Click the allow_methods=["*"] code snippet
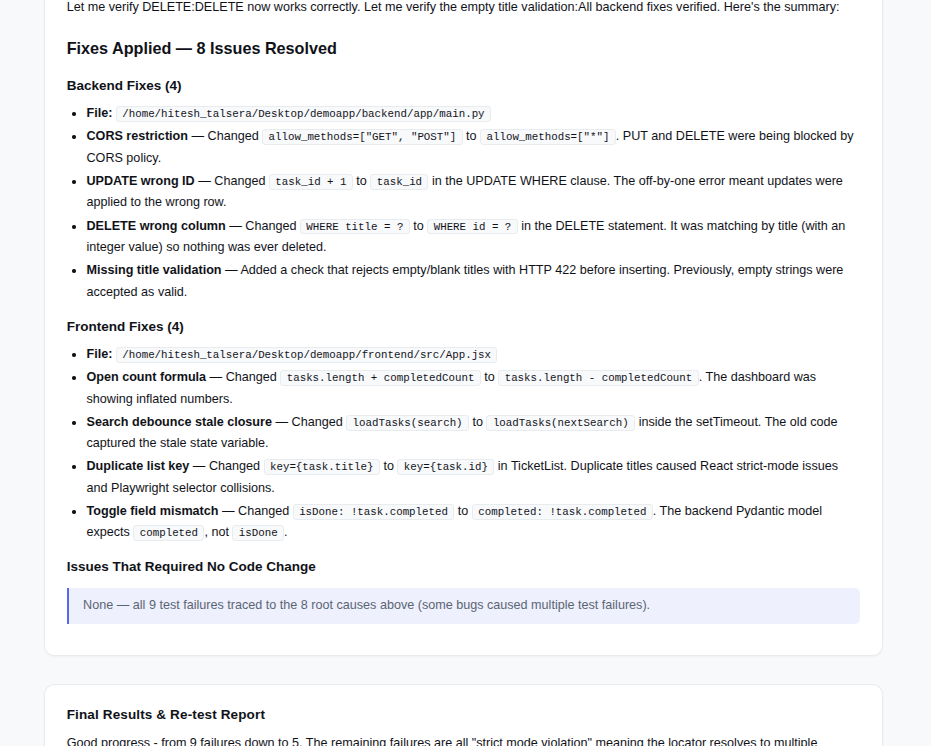The height and width of the screenshot is (746, 931). pyautogui.click(x=547, y=137)
